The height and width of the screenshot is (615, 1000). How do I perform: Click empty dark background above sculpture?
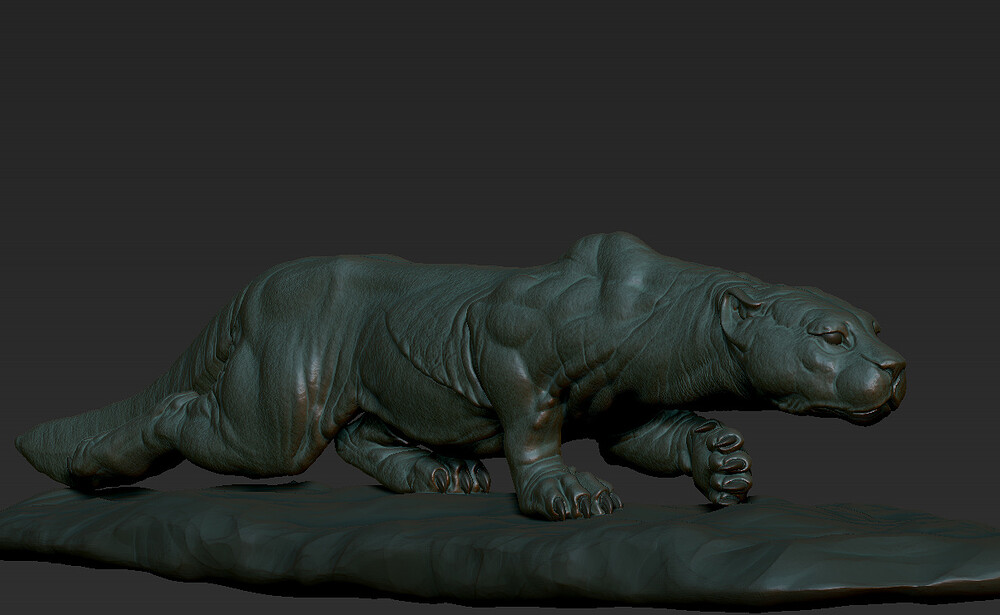[x=497, y=115]
